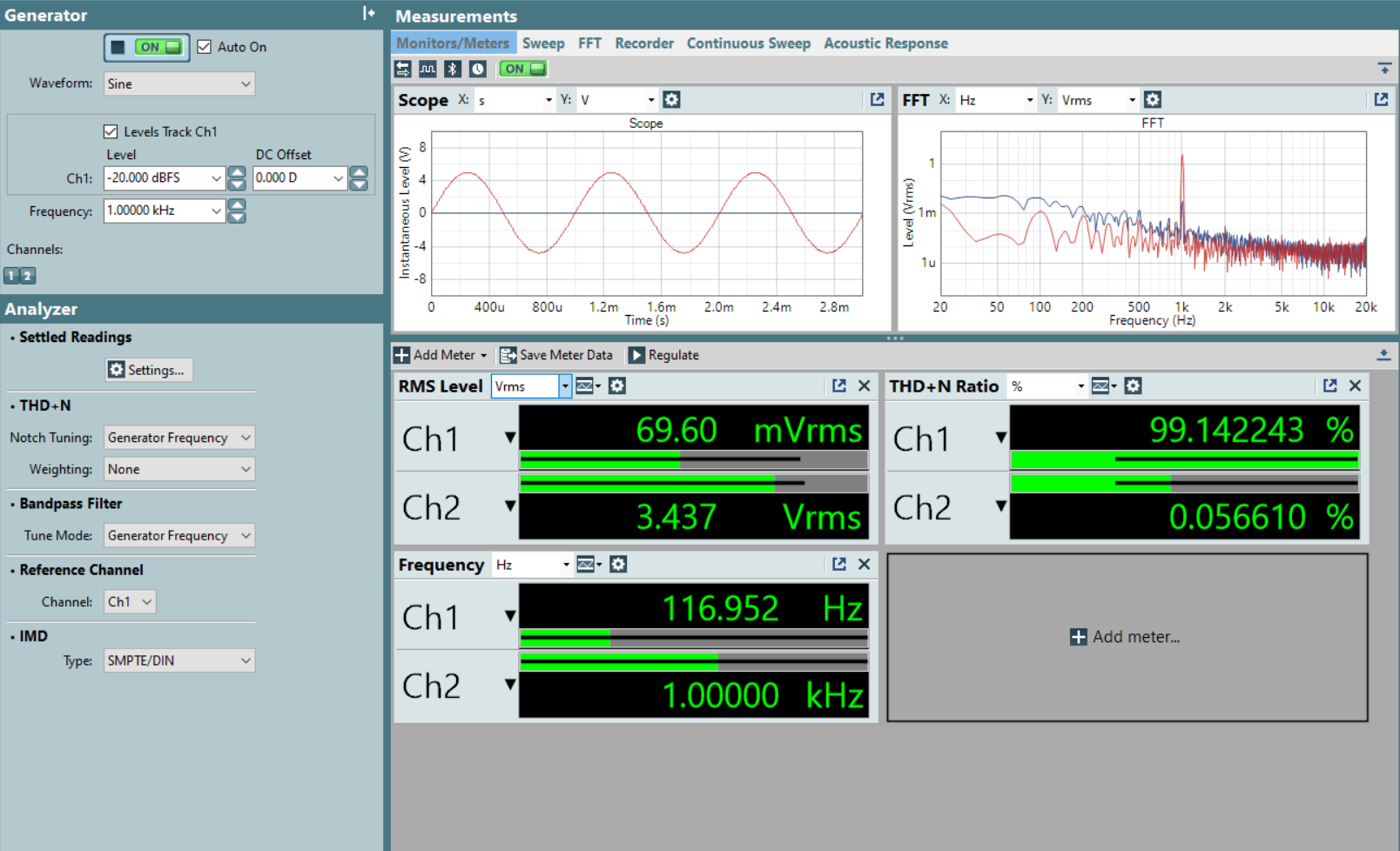
Task: Open Bluetooth settings icon in Monitors toolbar
Action: [453, 69]
